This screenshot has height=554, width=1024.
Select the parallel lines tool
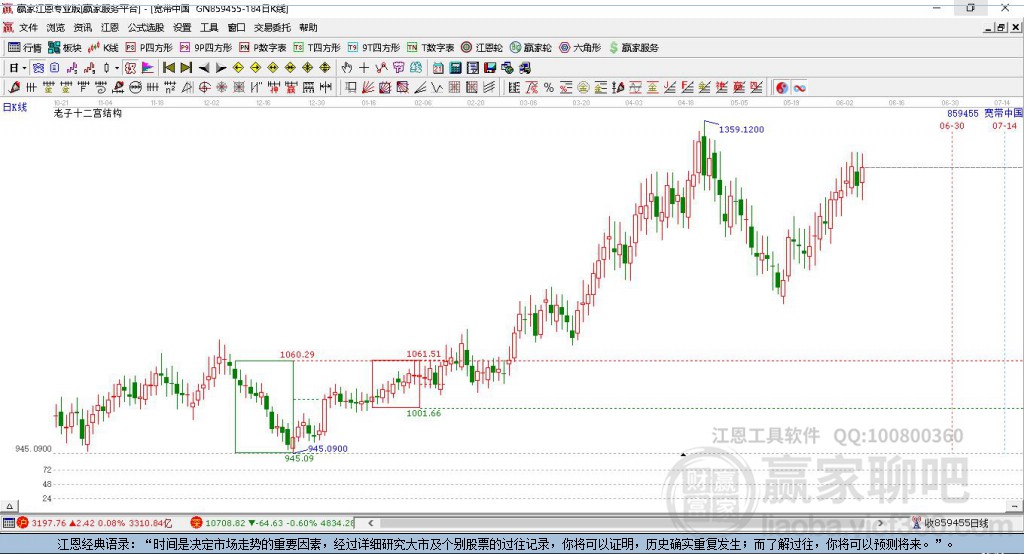click(x=488, y=87)
